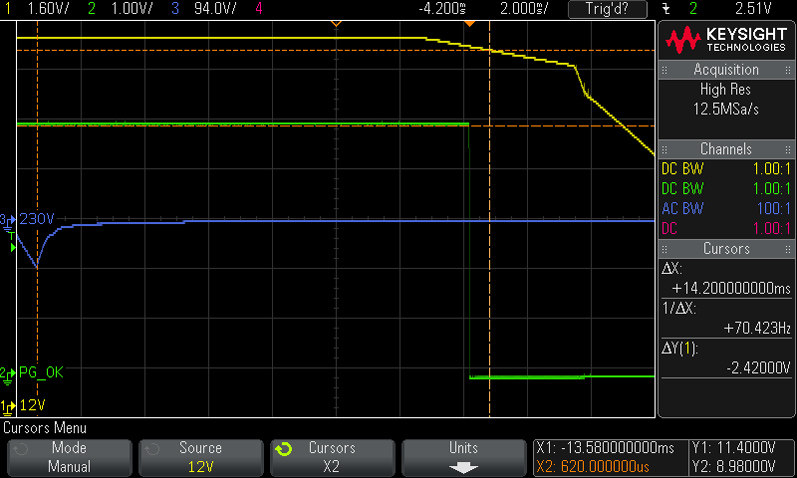
Task: Click the High Res acquisition mode text
Action: point(725,89)
